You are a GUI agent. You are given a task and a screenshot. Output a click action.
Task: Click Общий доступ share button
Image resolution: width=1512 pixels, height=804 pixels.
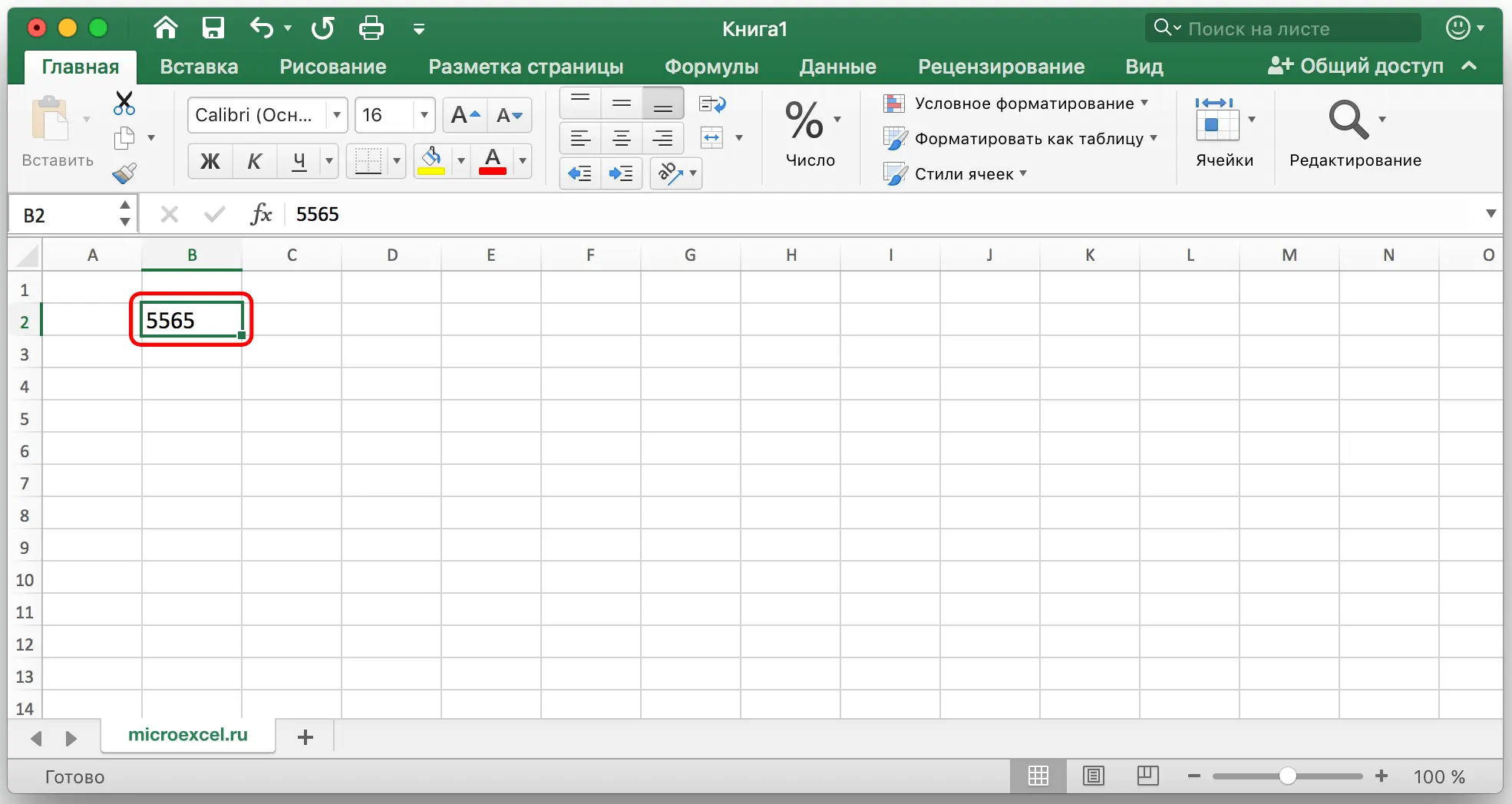[1355, 66]
